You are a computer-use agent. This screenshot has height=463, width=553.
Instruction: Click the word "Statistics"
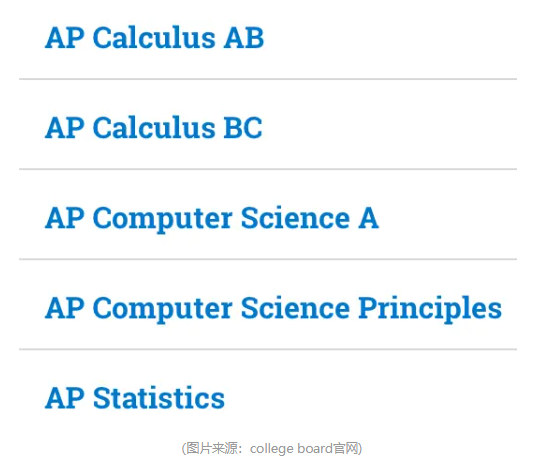click(x=159, y=398)
